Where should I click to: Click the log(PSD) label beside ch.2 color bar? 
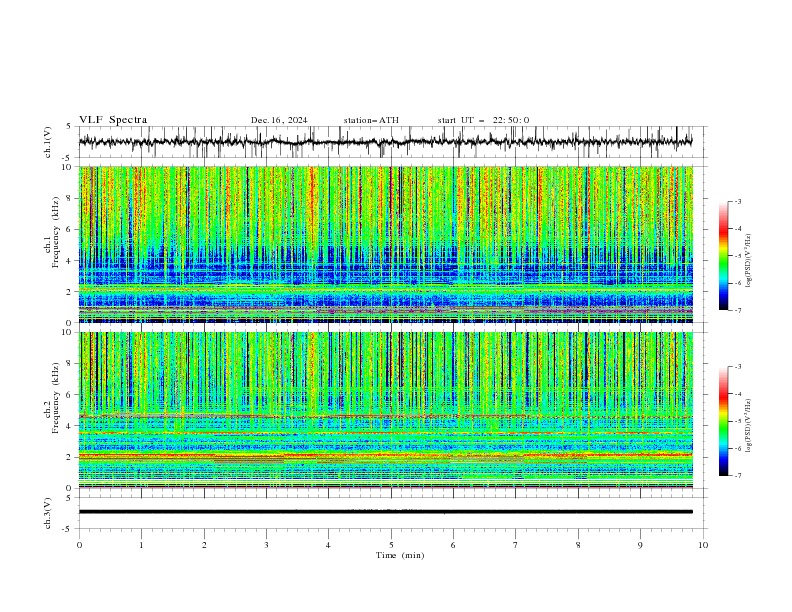(749, 426)
